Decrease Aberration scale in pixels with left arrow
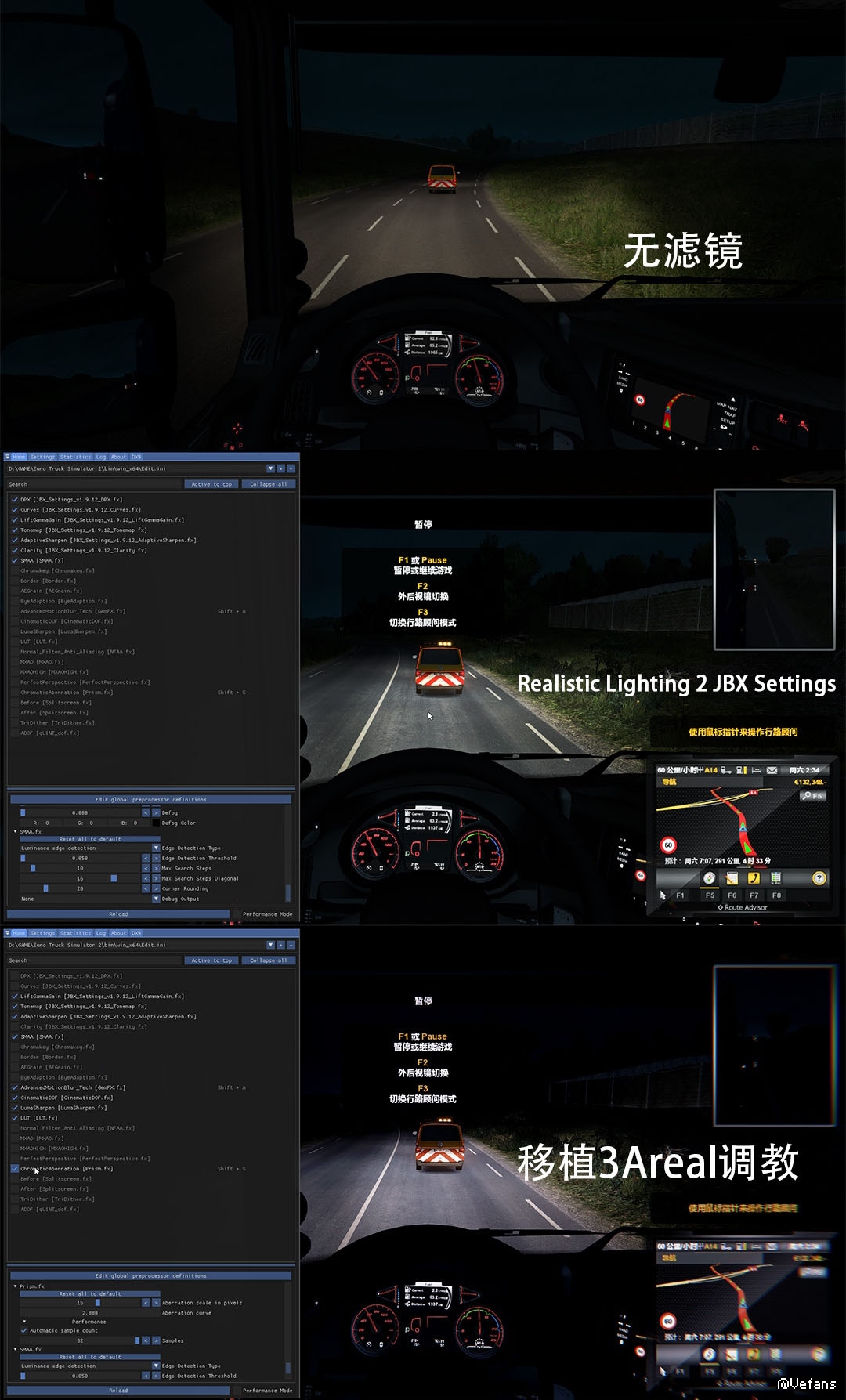This screenshot has height=1400, width=846. (x=146, y=1303)
